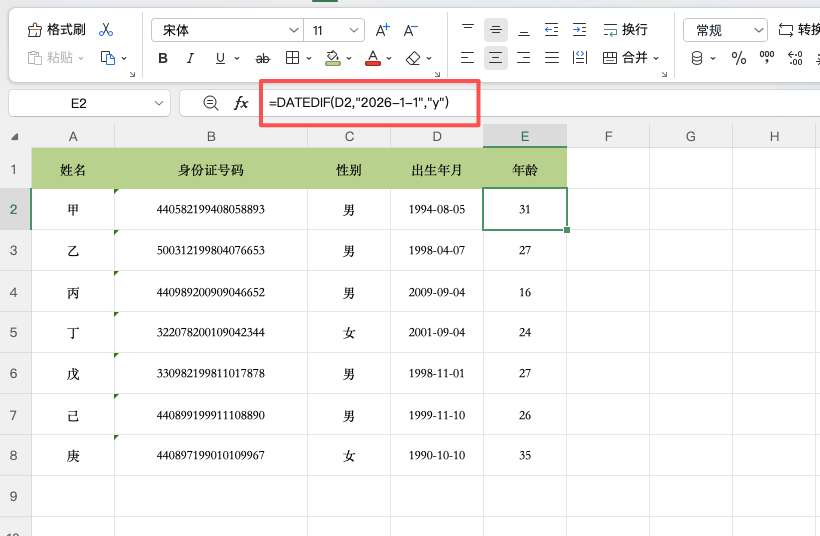Decrease font size with A- icon
Screen dimensions: 820x536
click(411, 30)
